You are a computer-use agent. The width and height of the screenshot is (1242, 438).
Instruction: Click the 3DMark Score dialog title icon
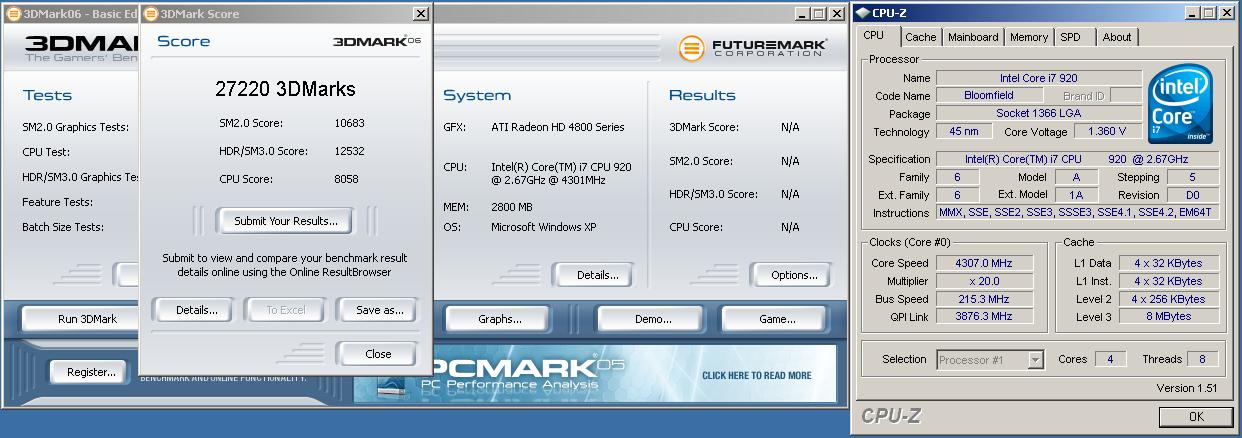click(151, 14)
